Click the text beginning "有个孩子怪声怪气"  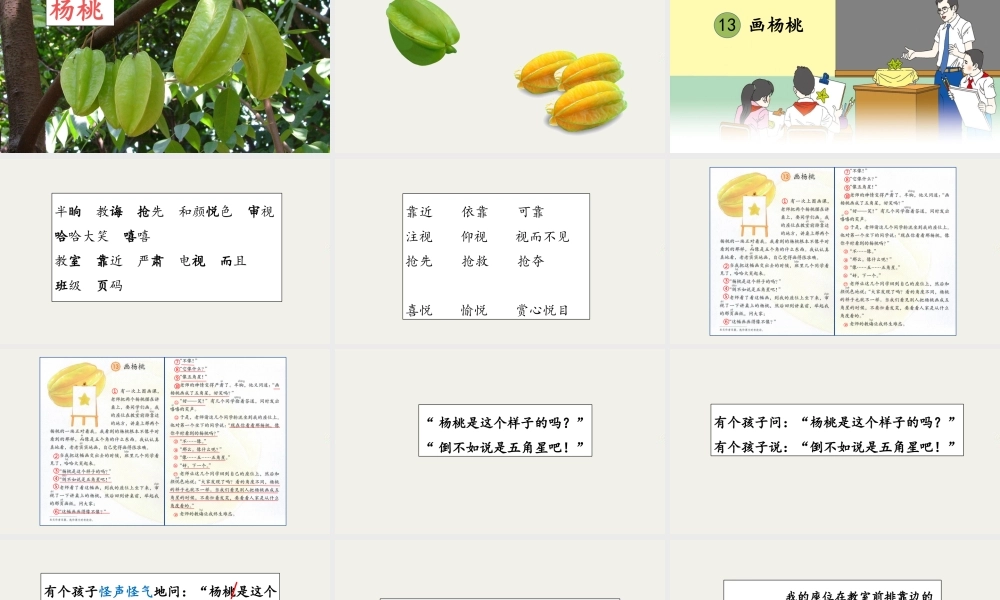pyautogui.click(x=160, y=588)
